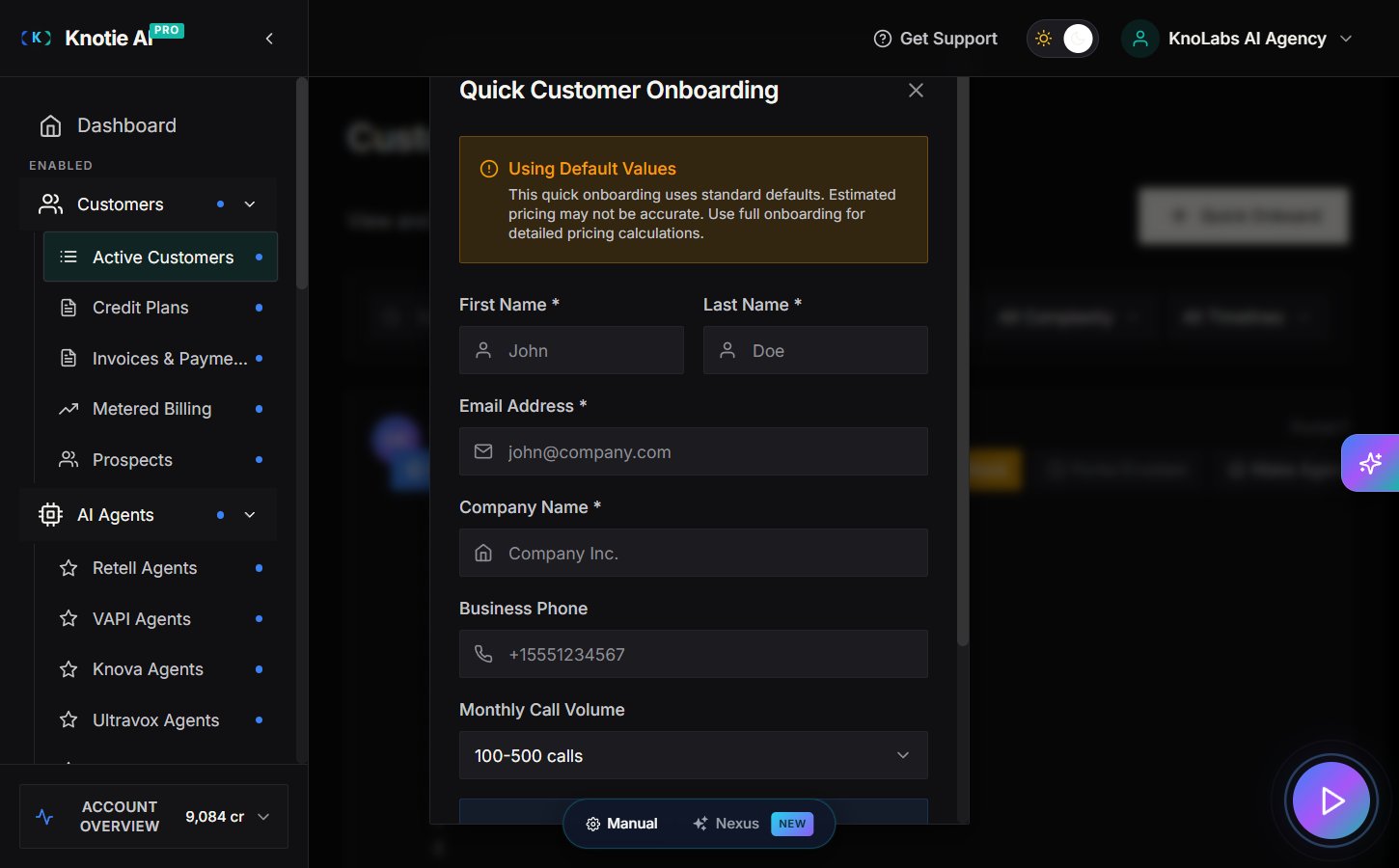Click the user avatar icon beside KnoLabs AI Agency
The image size is (1399, 868).
[1139, 39]
